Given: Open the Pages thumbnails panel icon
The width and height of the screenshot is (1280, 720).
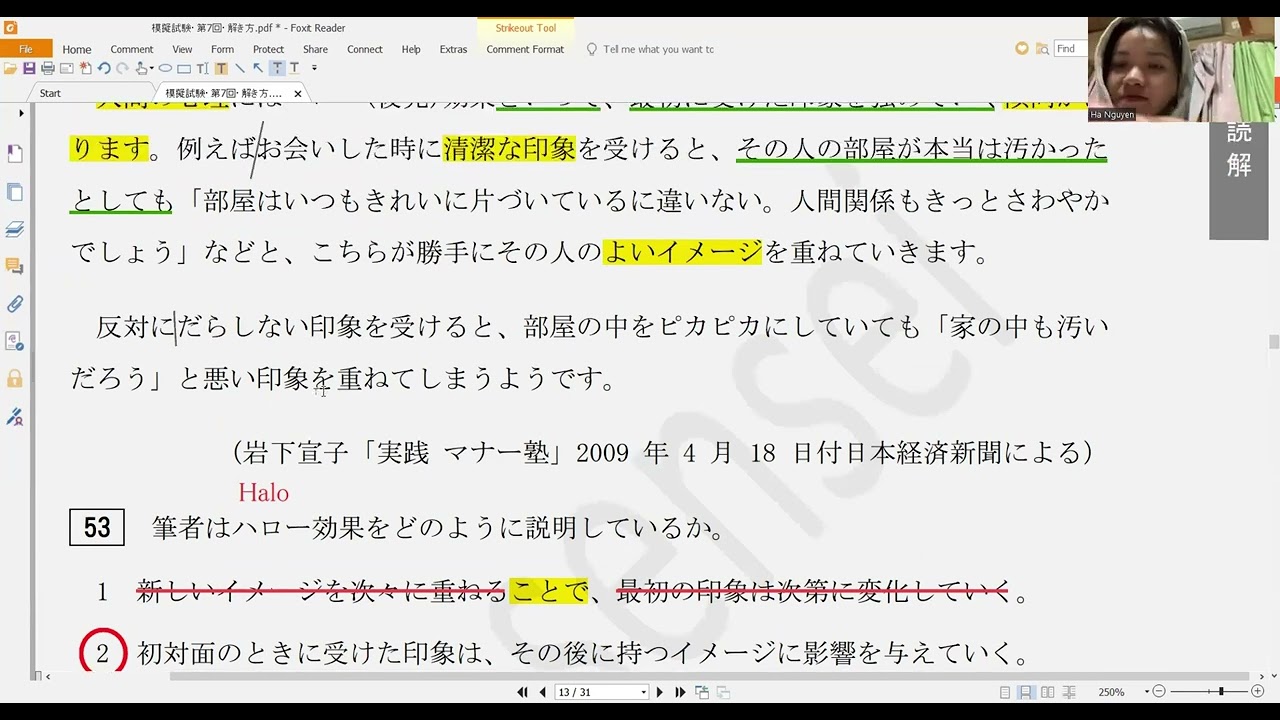Looking at the screenshot, I should [x=15, y=192].
